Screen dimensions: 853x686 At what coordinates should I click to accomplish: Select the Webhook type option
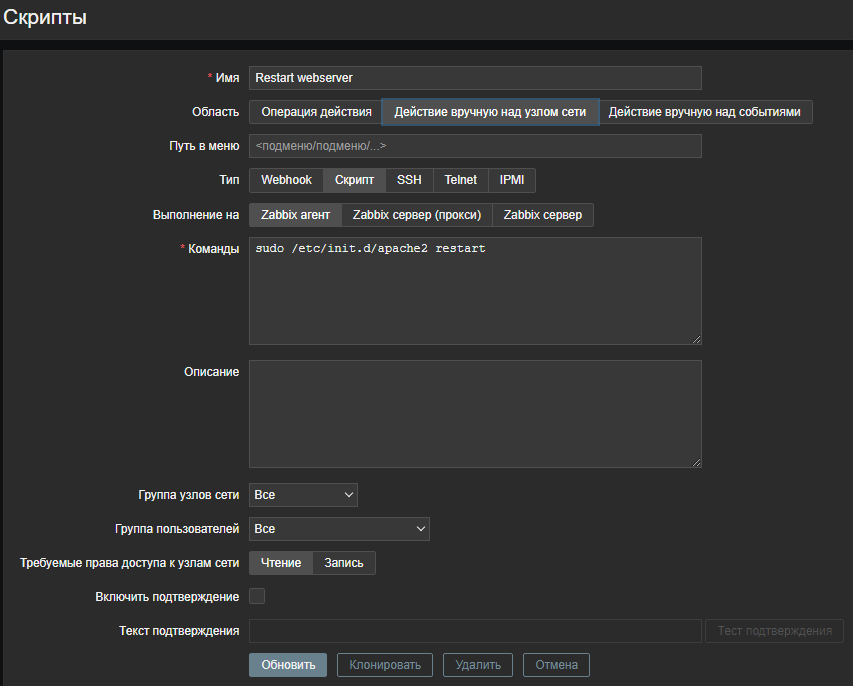[286, 180]
